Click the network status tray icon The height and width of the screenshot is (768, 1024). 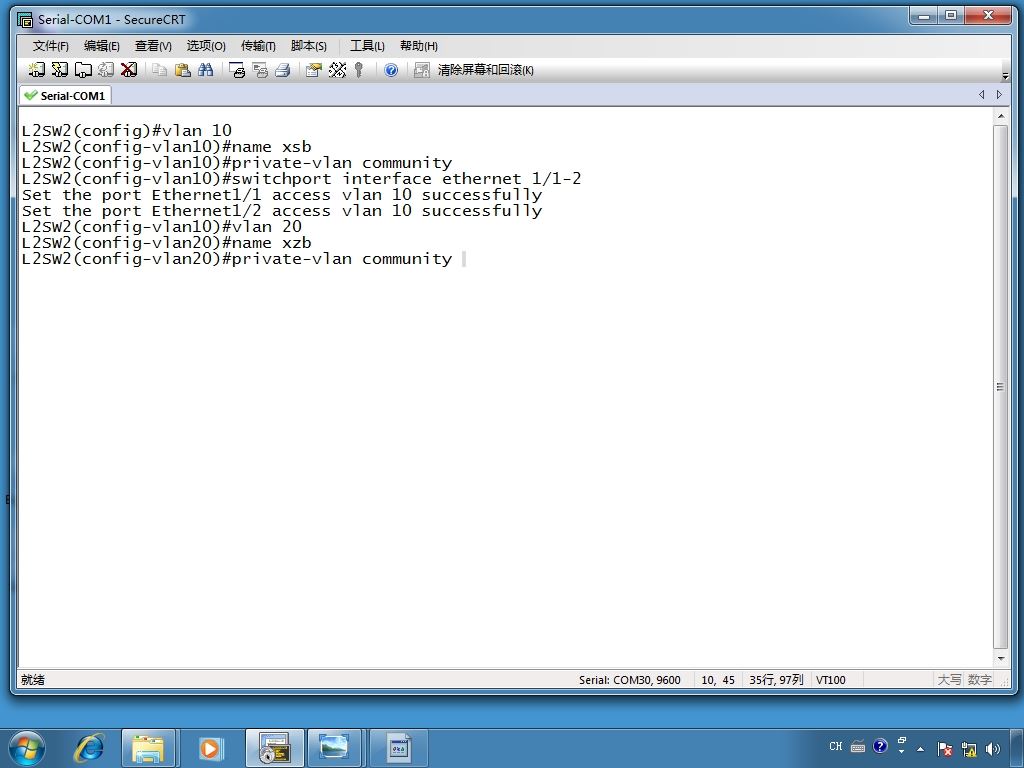pos(969,749)
